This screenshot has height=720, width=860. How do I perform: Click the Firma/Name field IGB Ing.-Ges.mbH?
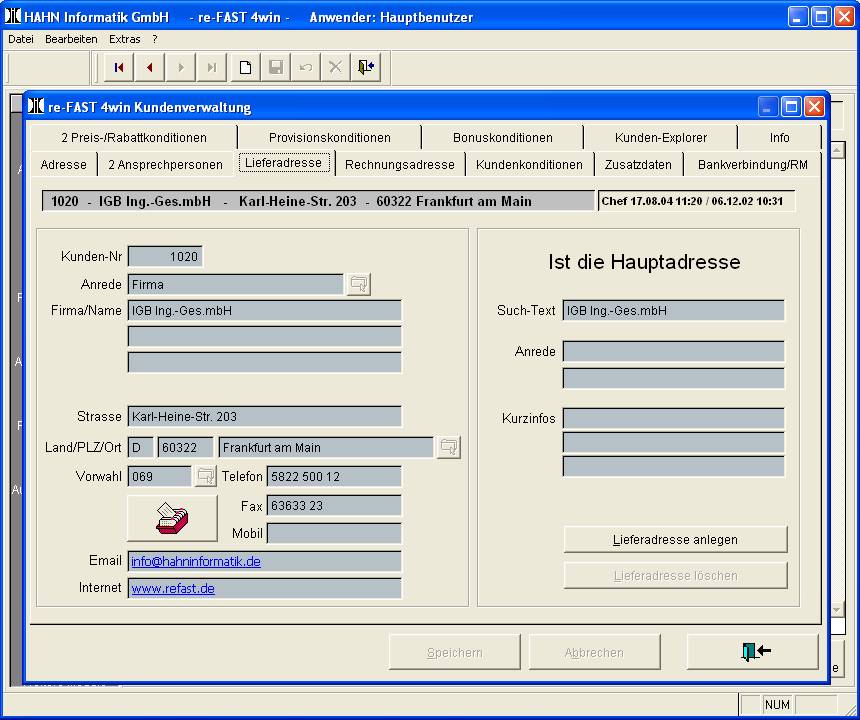pos(264,310)
